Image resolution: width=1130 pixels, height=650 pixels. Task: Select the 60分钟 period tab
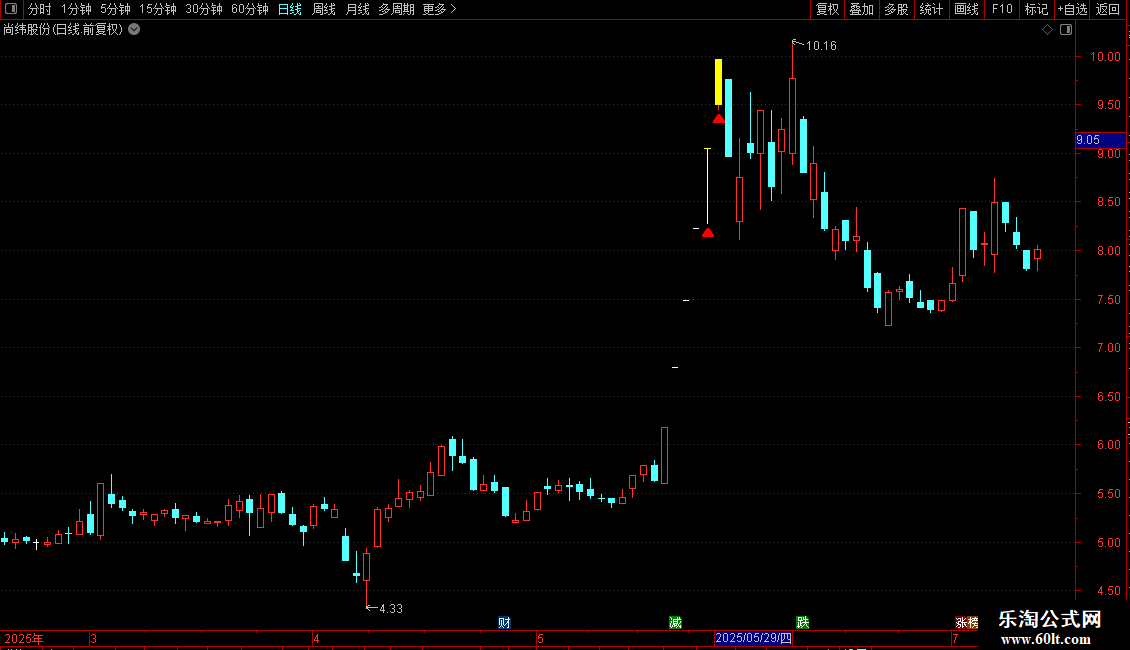(250, 9)
